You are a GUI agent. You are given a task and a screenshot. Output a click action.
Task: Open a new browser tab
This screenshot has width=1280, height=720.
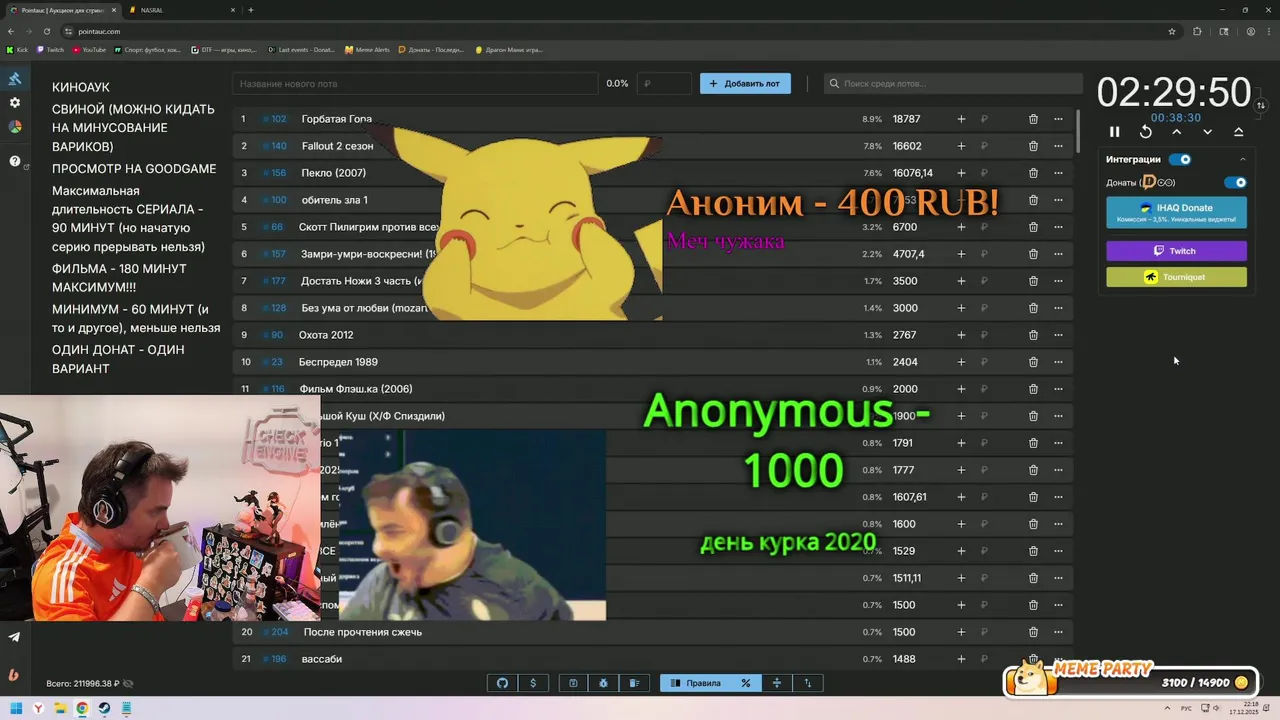[x=251, y=10]
